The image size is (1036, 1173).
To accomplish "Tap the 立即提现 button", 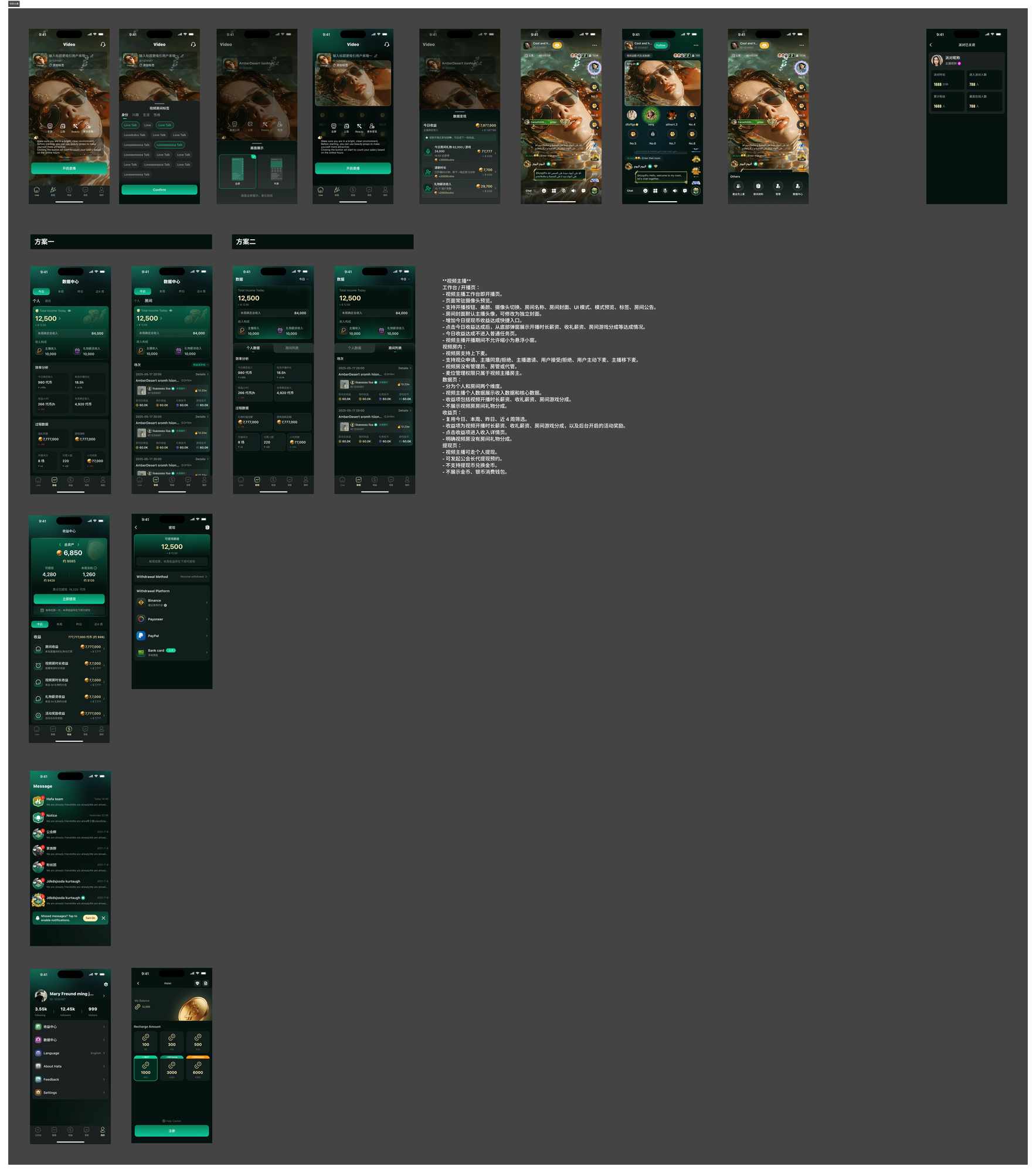I will click(x=69, y=599).
